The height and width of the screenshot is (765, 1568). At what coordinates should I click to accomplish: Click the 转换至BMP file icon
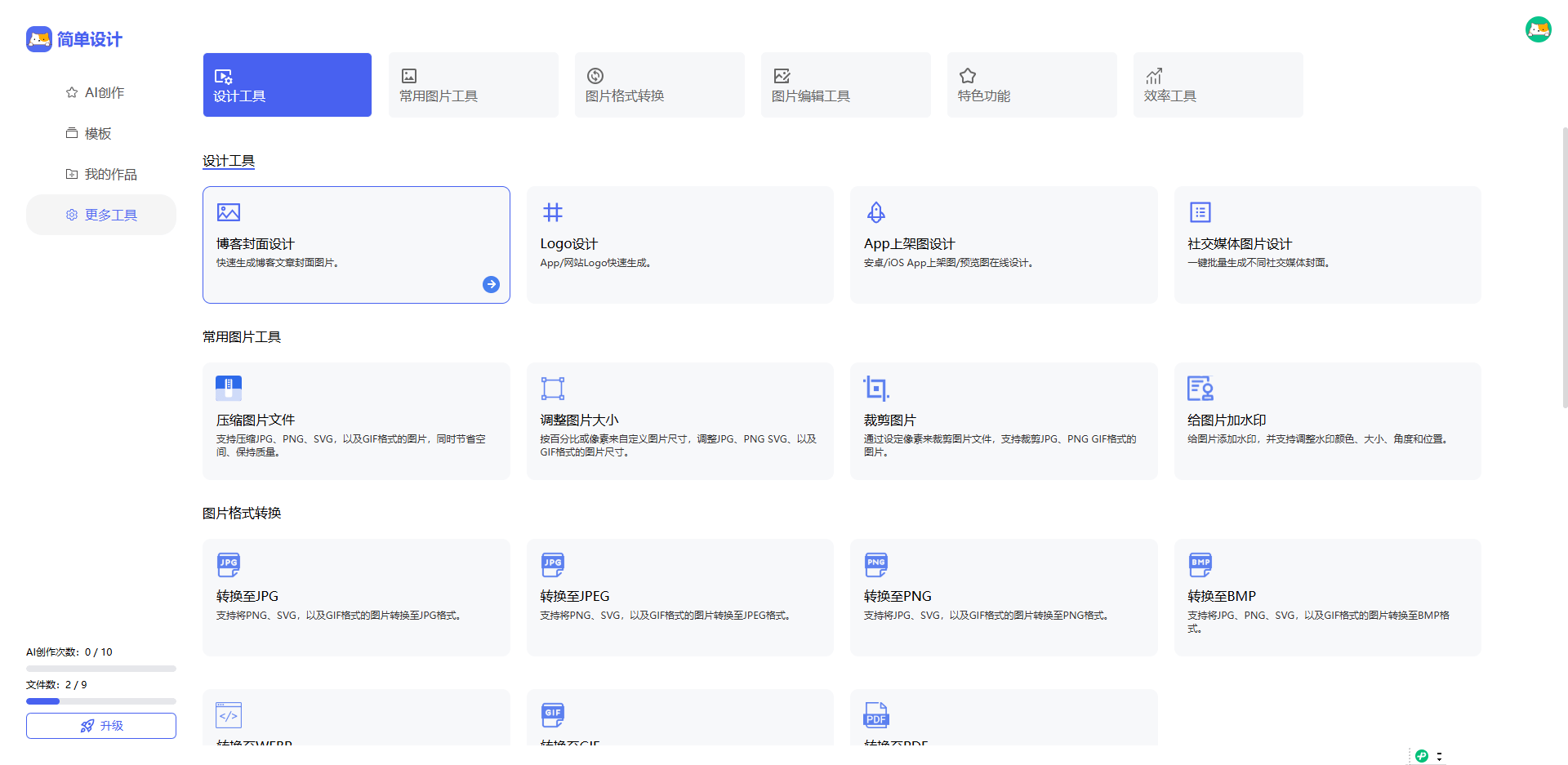pos(1200,564)
